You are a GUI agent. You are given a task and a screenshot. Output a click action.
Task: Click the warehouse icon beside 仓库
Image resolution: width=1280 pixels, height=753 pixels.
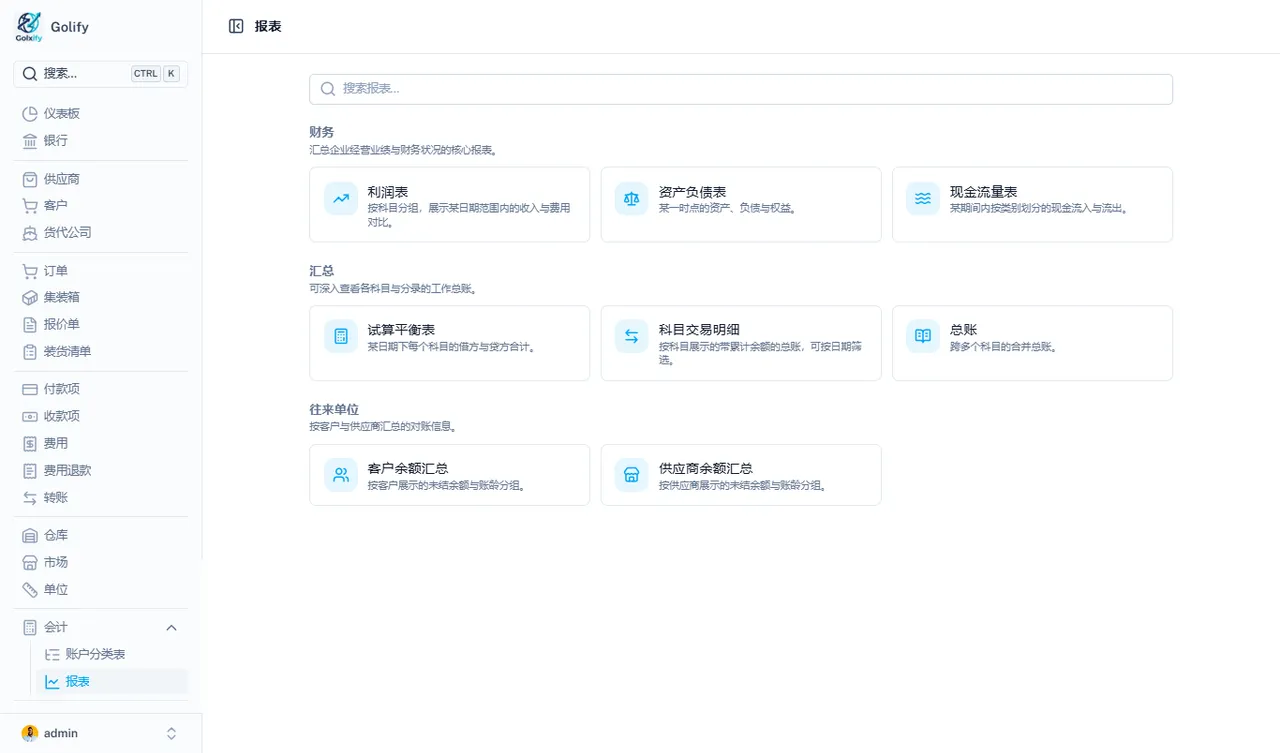pos(30,536)
